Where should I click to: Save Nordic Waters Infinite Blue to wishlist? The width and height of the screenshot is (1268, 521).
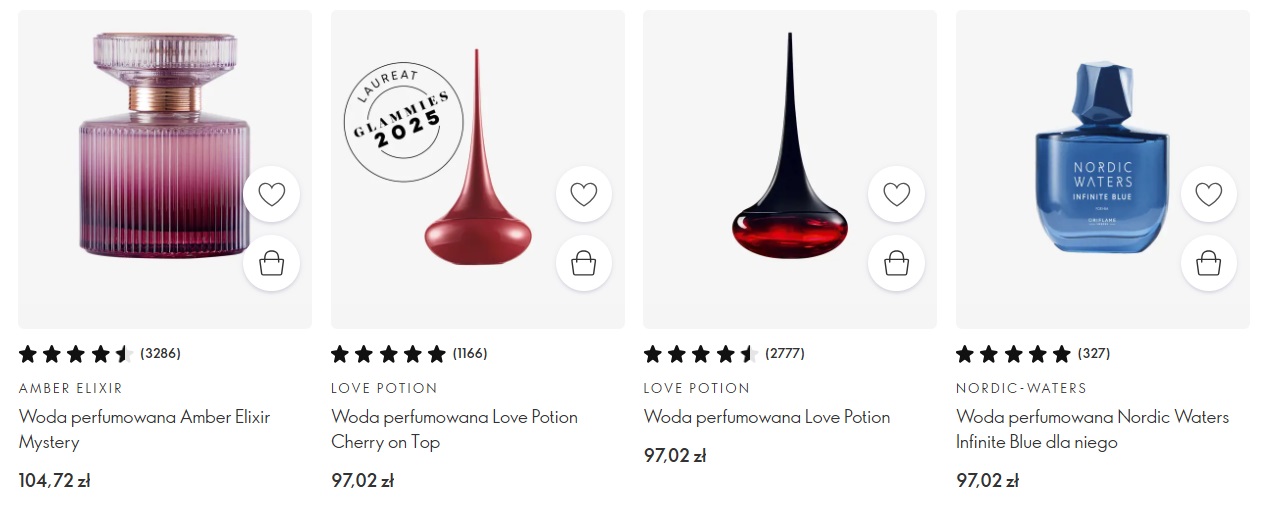coord(1208,194)
